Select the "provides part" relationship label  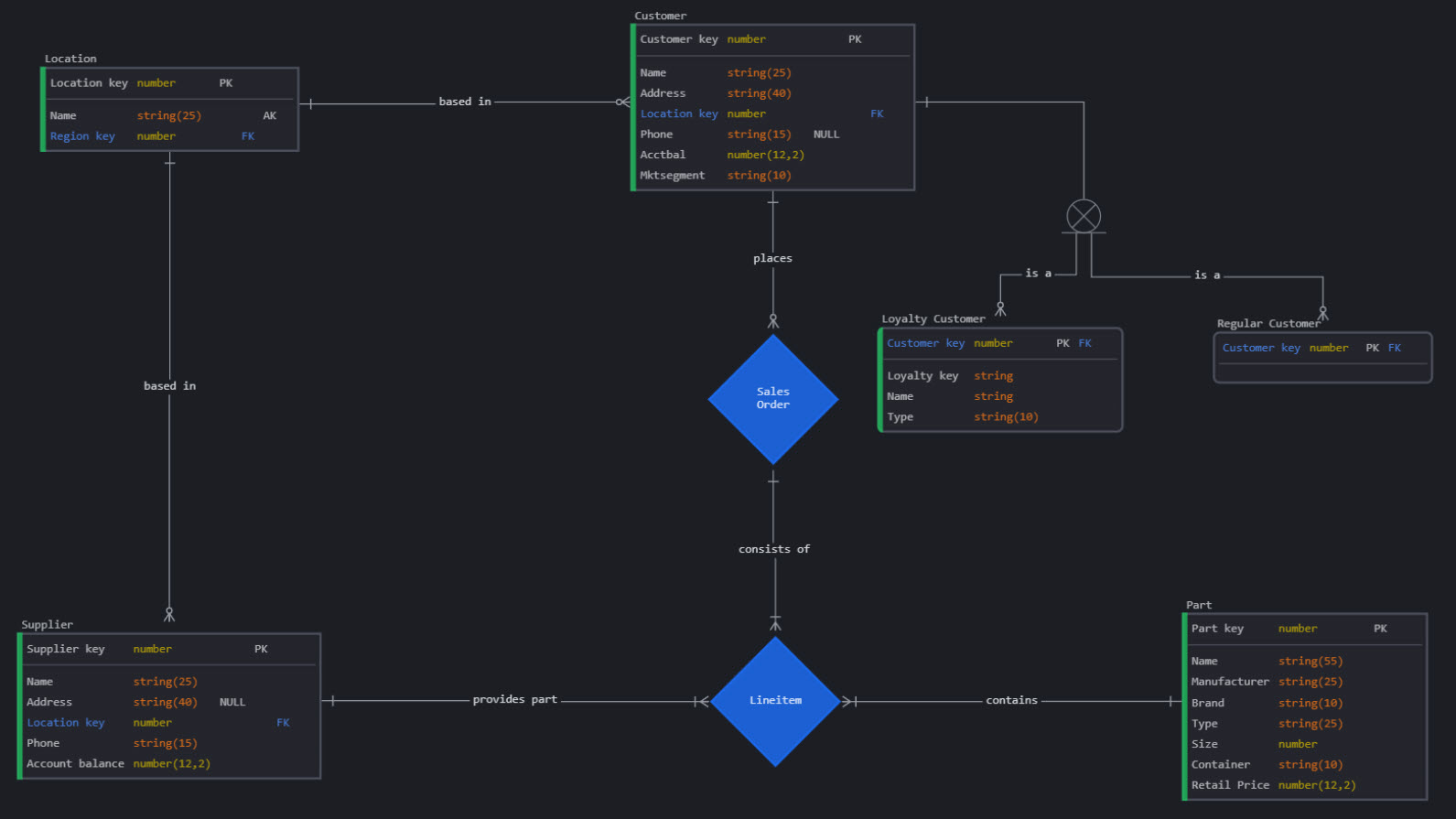(x=514, y=700)
